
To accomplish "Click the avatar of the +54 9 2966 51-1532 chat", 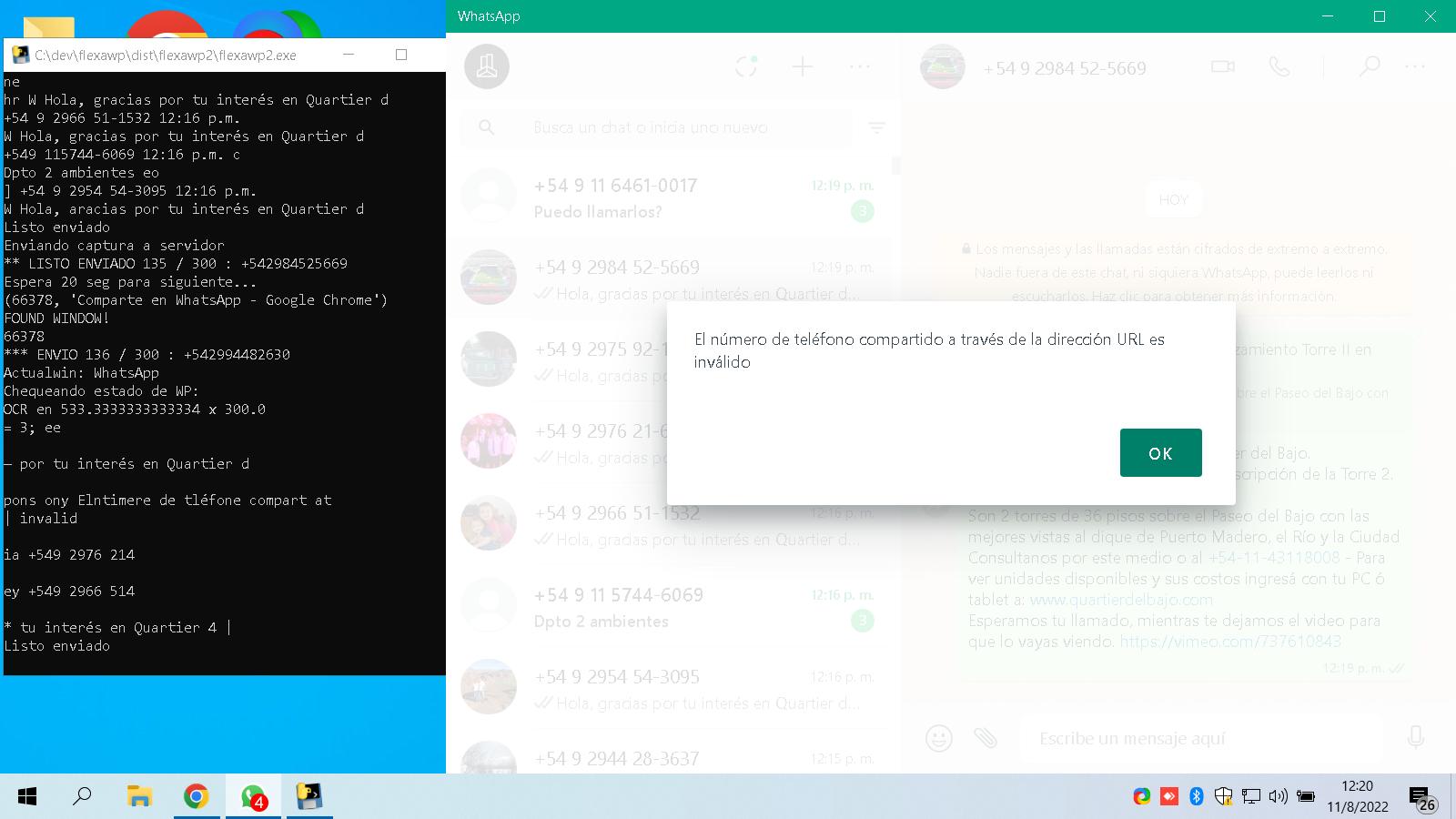I will pos(489,522).
